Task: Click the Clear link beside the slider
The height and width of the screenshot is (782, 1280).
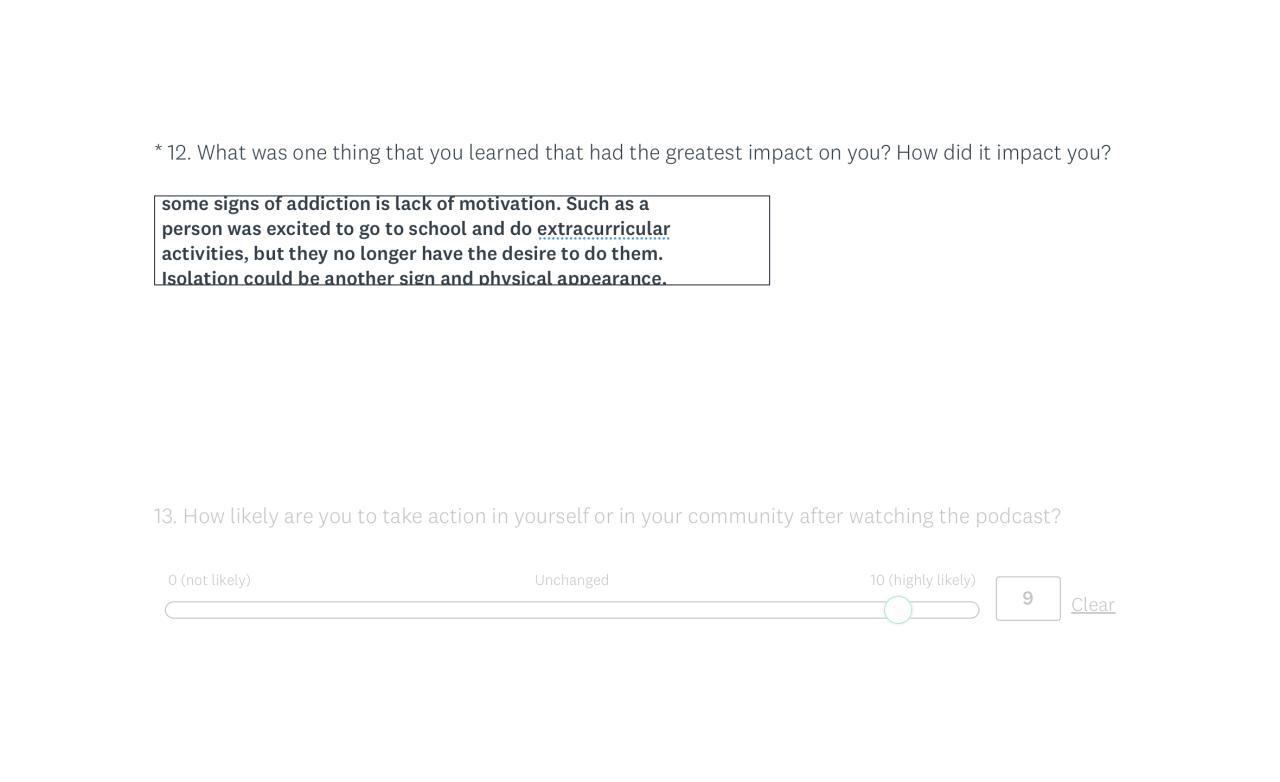Action: pos(1093,605)
